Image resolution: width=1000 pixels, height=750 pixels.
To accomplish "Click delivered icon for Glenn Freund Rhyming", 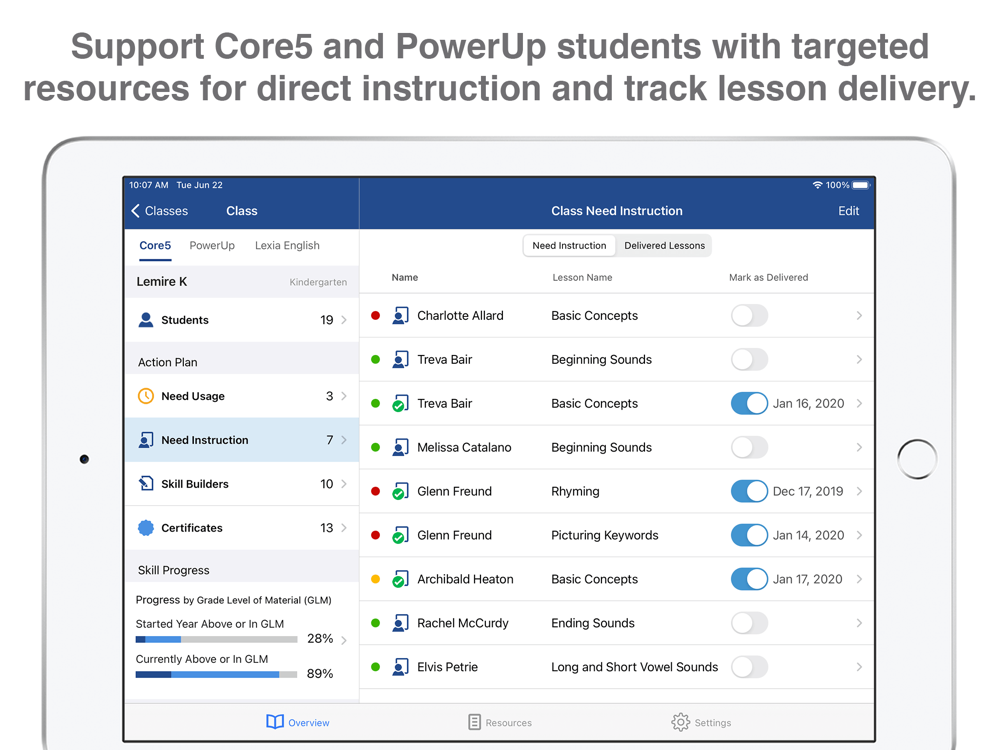I will click(x=400, y=491).
